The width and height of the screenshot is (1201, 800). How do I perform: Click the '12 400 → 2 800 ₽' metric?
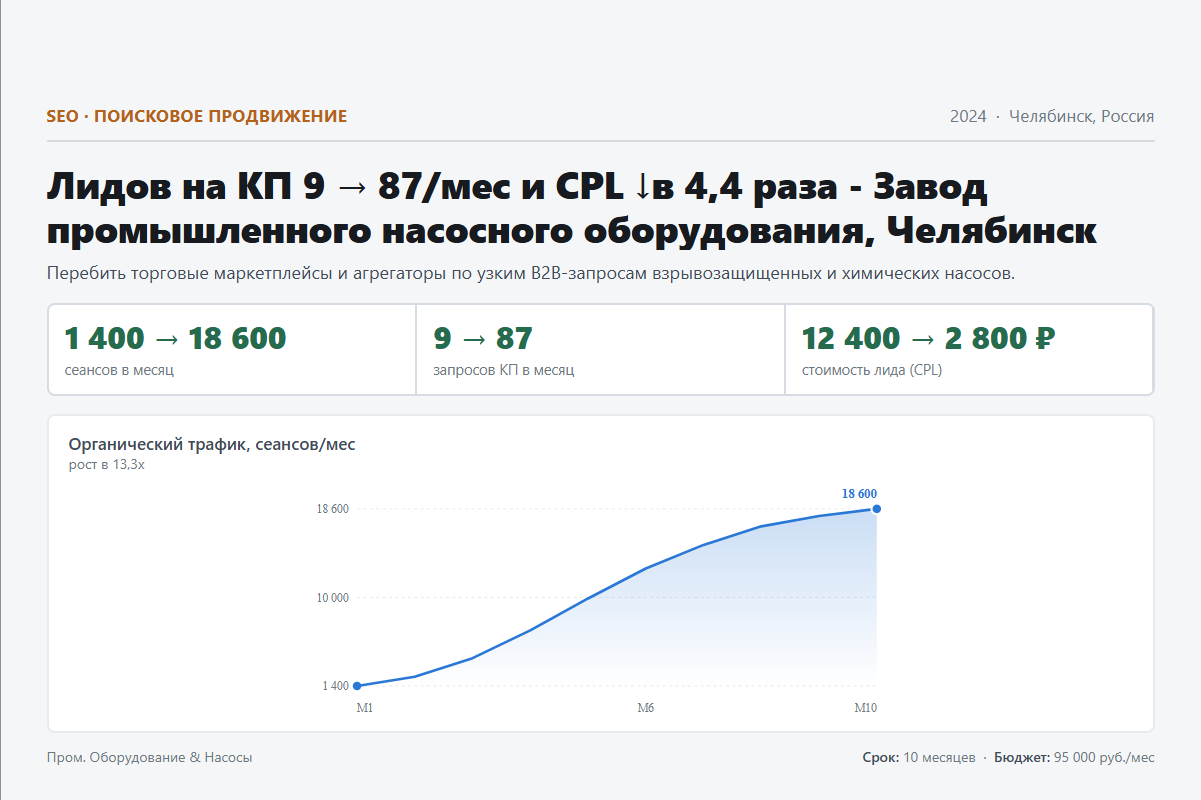[929, 339]
